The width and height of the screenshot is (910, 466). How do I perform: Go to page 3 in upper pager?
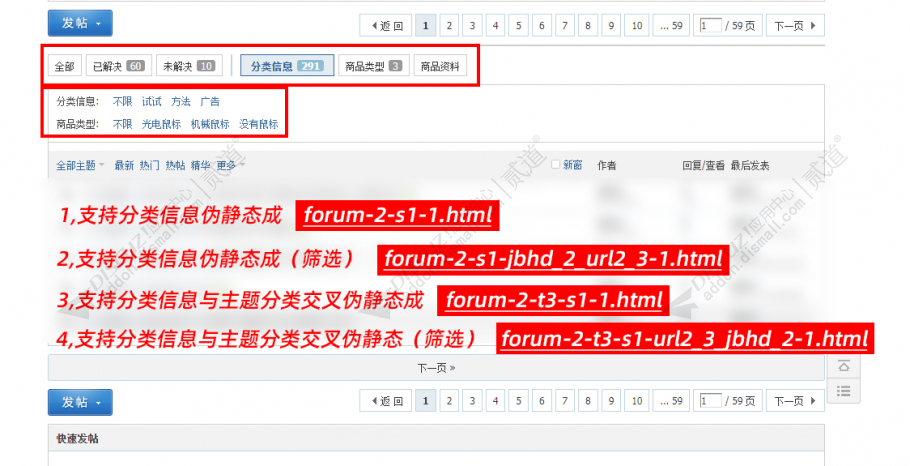tap(472, 26)
